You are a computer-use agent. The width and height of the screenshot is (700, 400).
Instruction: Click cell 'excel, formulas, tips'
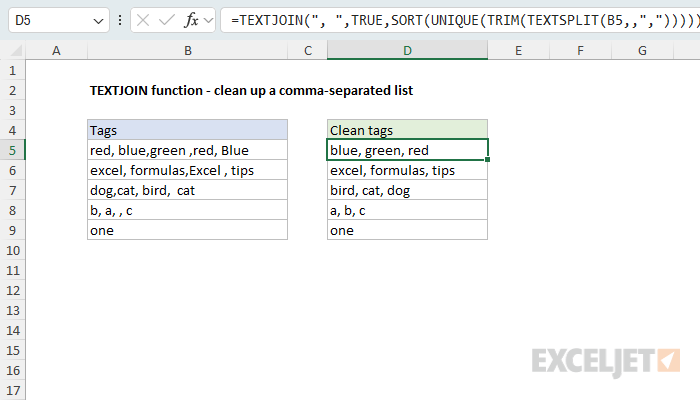[x=407, y=171]
